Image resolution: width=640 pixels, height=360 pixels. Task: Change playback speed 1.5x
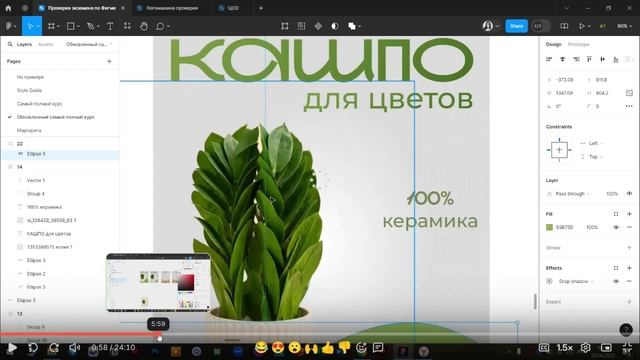coord(564,347)
